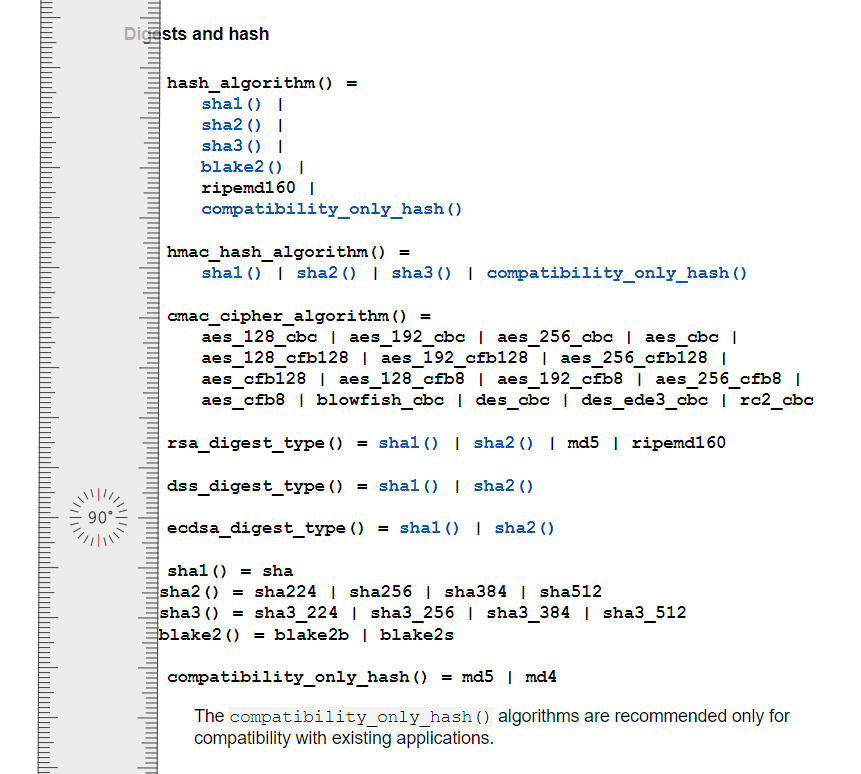Click the 'ripemd160' entry in hash_algorithm() list
Screen dimensions: 861x774
248,188
